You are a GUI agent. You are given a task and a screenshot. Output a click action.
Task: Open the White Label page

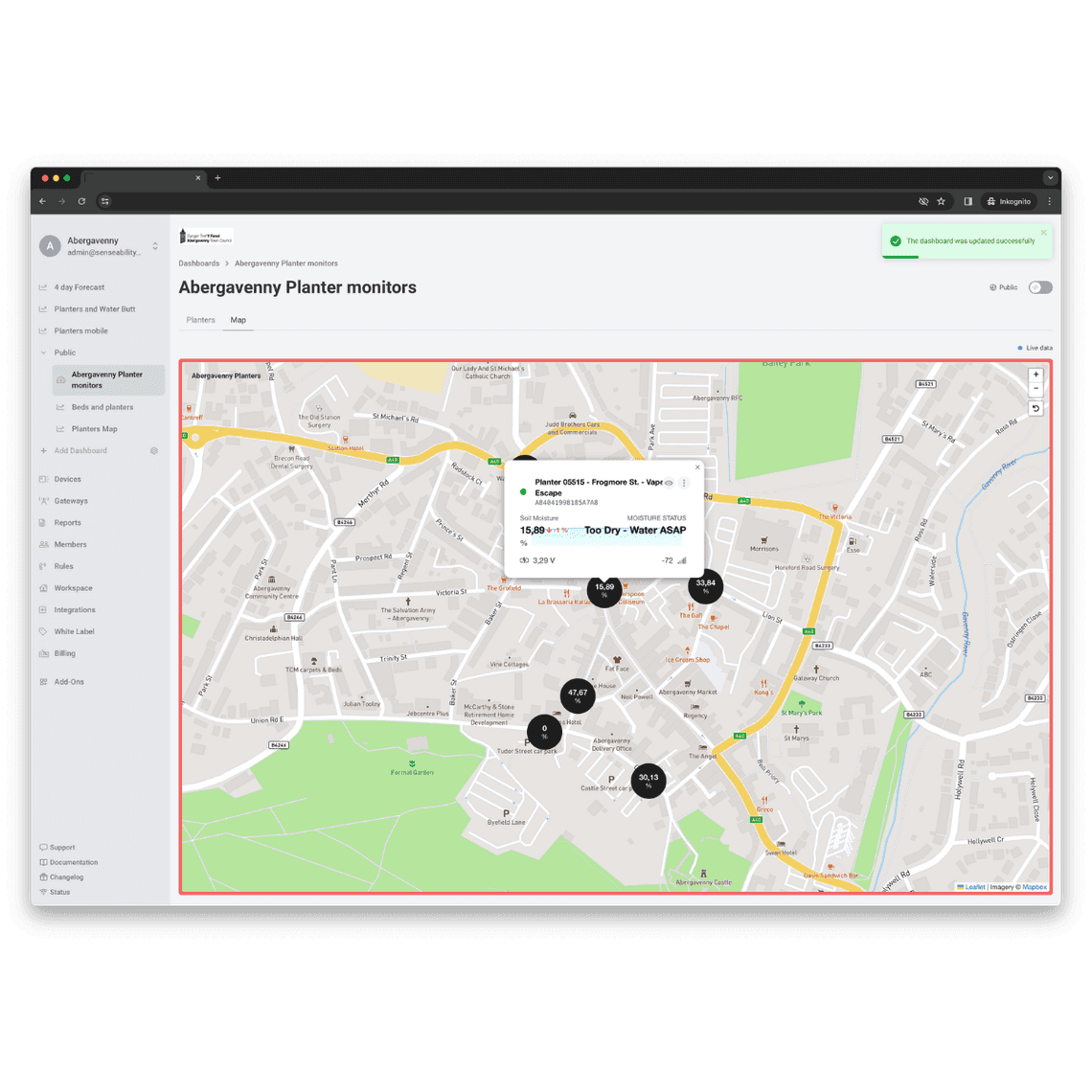pyautogui.click(x=74, y=631)
